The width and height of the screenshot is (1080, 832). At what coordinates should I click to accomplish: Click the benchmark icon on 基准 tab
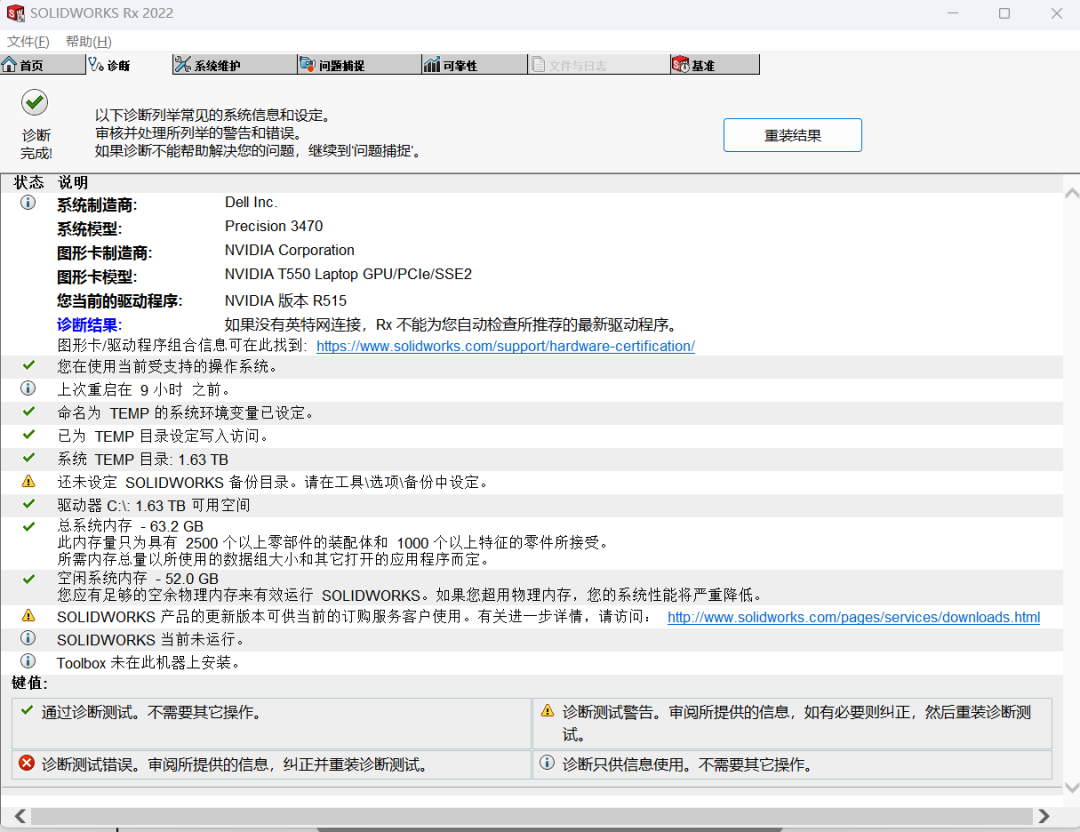(x=681, y=65)
